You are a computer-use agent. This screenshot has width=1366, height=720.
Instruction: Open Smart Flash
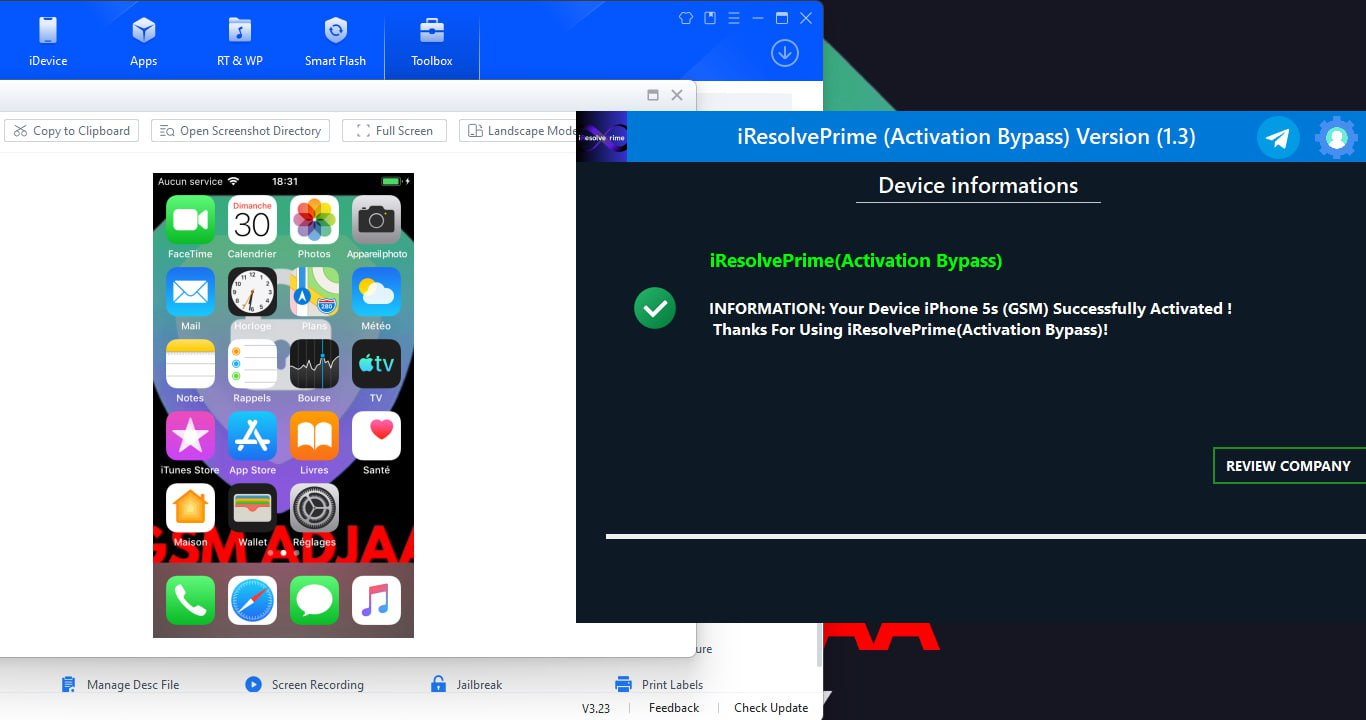point(335,40)
